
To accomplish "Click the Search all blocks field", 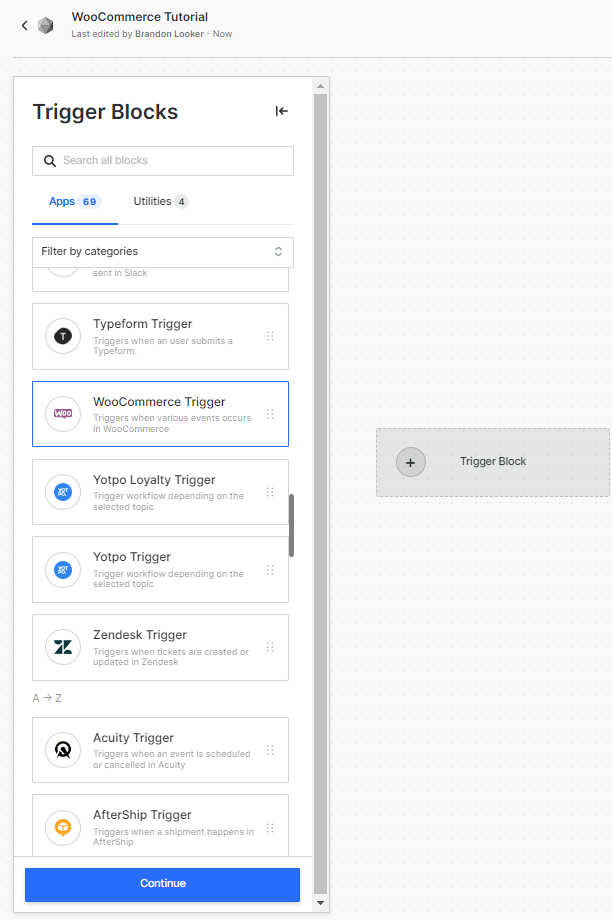I will (163, 161).
